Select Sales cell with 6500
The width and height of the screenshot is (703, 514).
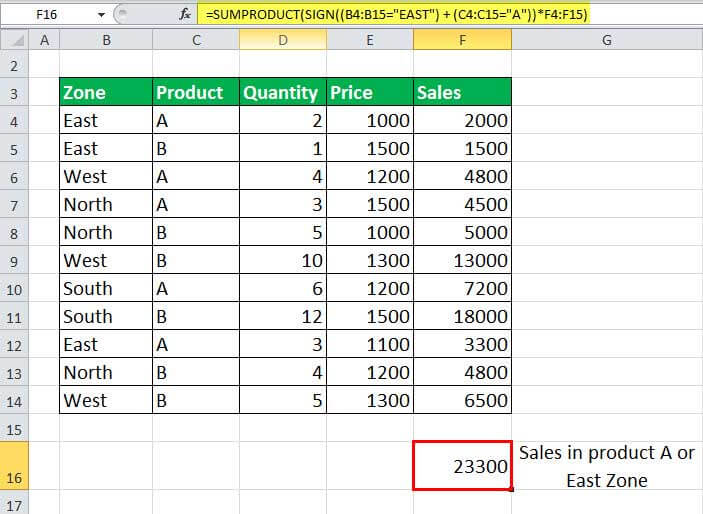coord(462,400)
